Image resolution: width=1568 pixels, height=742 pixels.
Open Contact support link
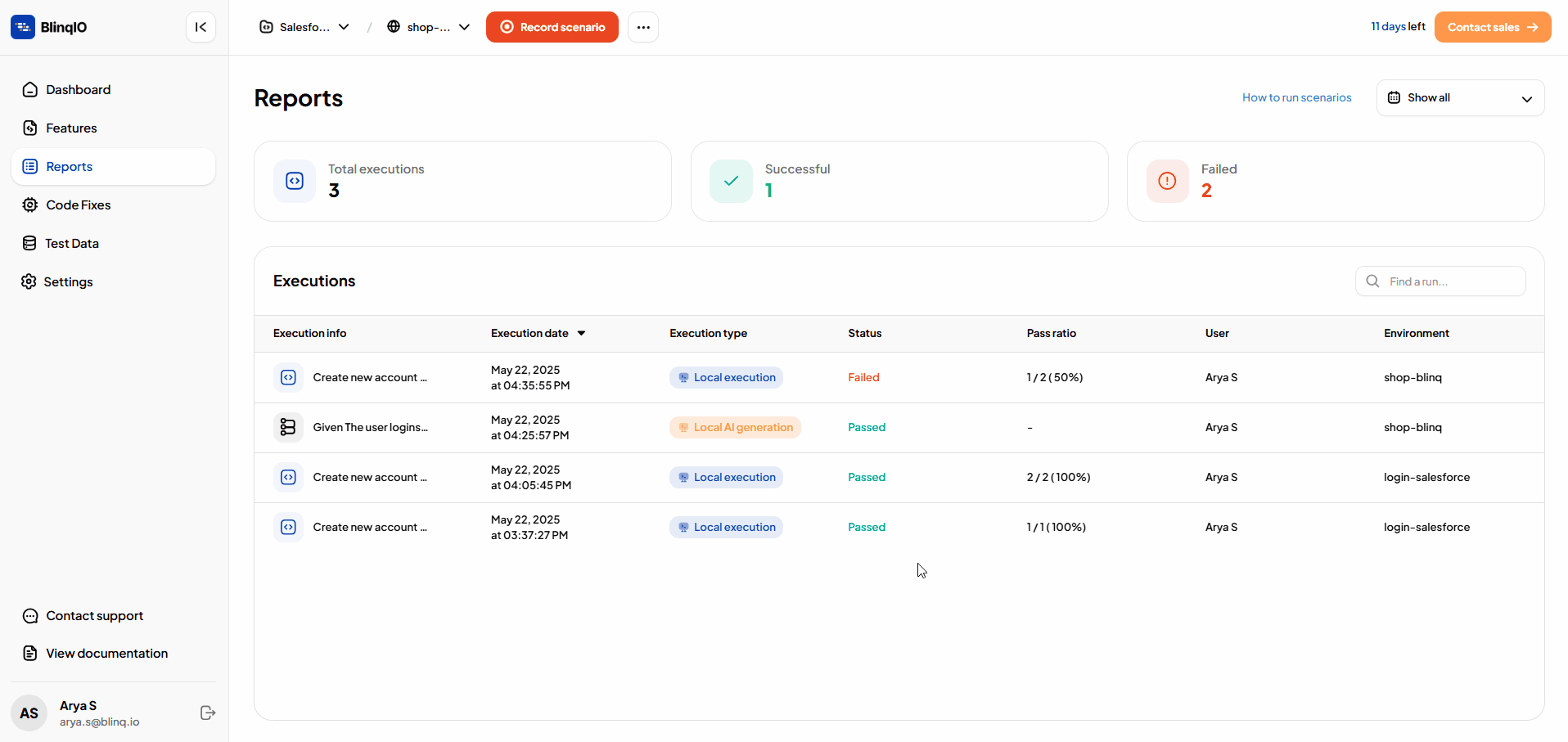(94, 616)
